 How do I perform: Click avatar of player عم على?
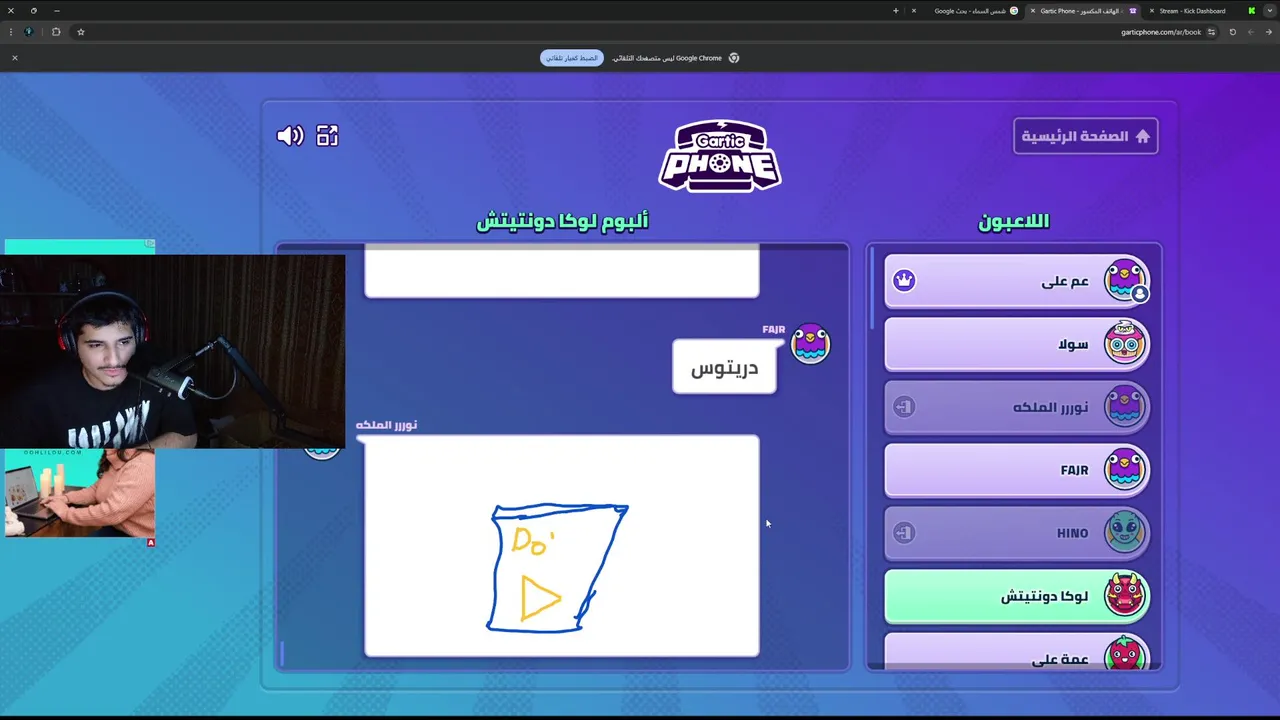point(1125,281)
